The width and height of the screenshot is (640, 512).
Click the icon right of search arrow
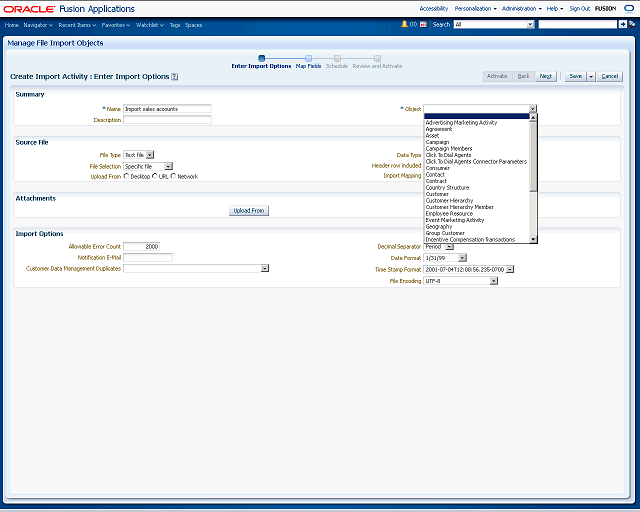(x=632, y=24)
